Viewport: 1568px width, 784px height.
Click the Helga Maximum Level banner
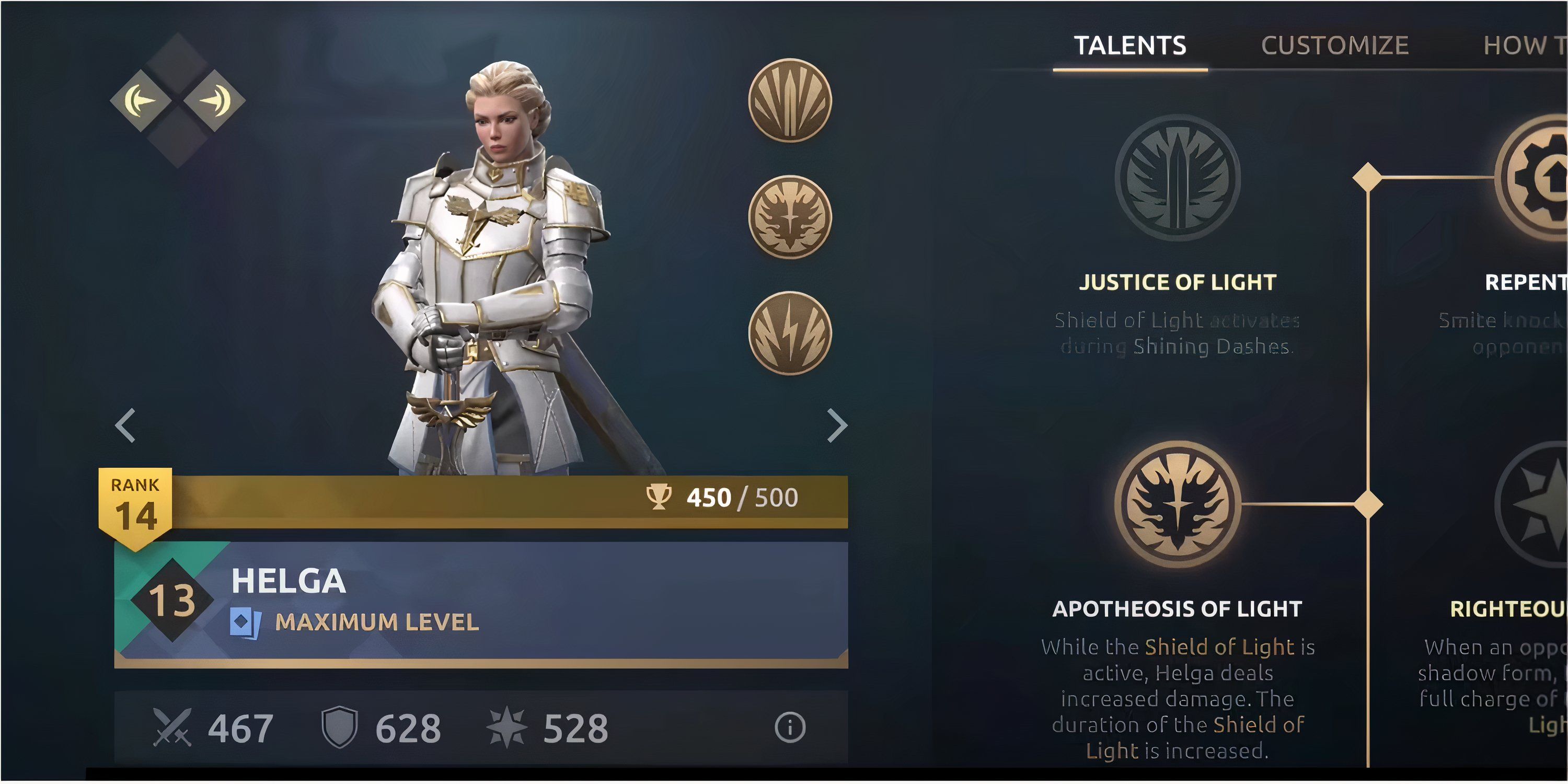point(481,603)
